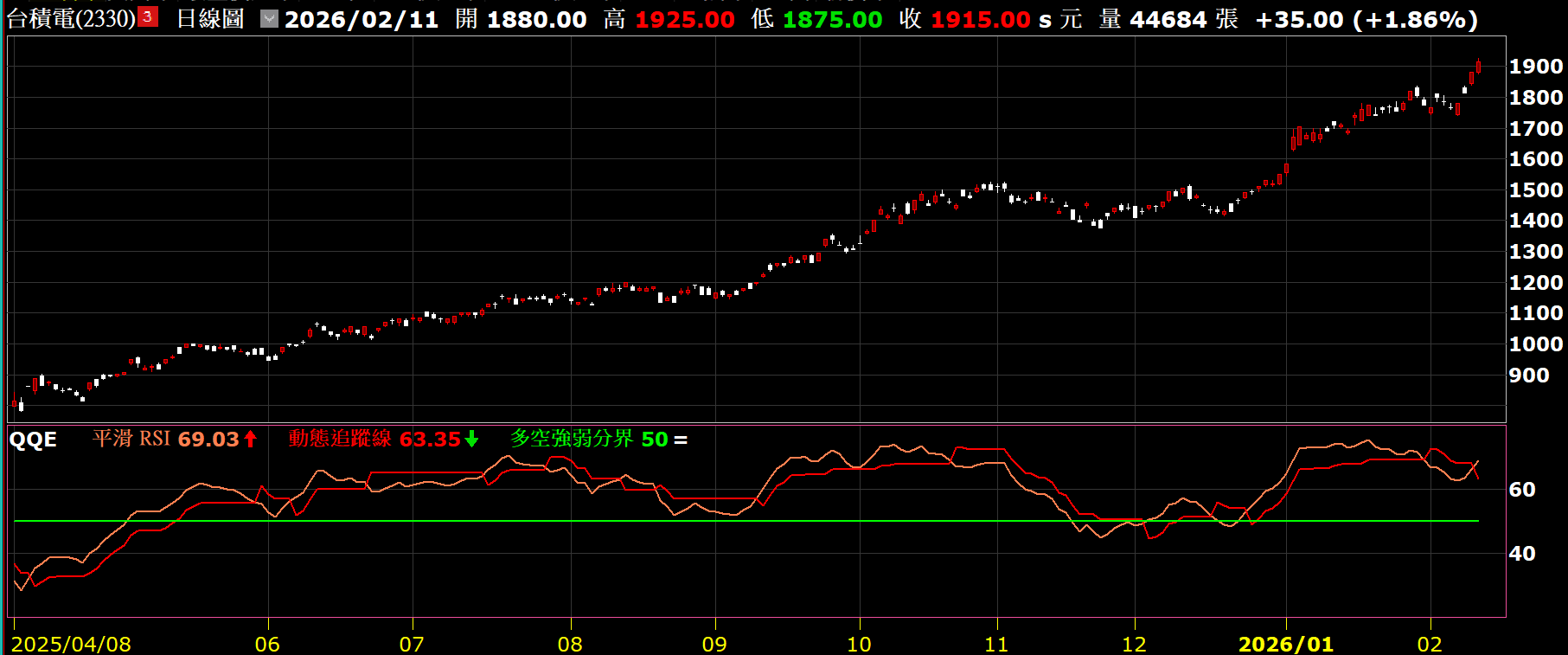Click the 1000 price level on axis
The height and width of the screenshot is (655, 1568).
point(1535,344)
